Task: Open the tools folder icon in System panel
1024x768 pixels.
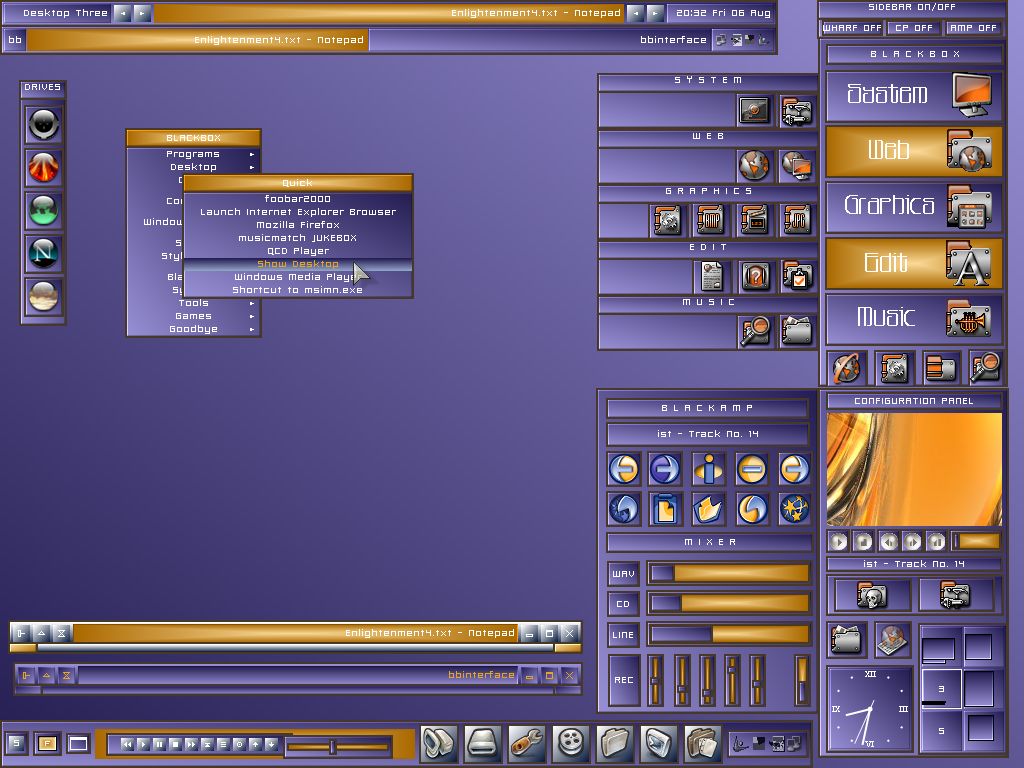Action: point(797,110)
